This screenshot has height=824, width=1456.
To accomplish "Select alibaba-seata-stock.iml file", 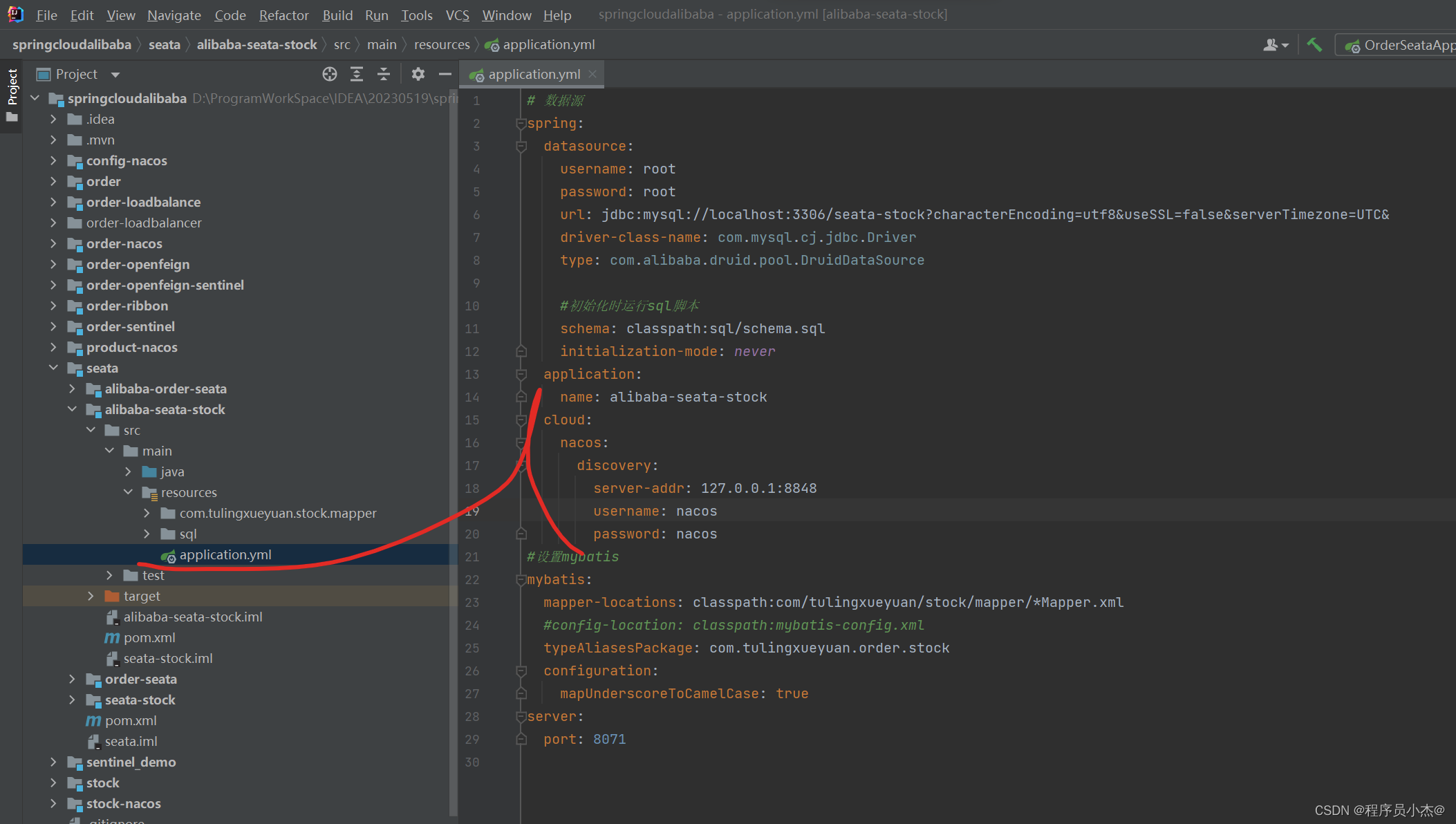I will [193, 617].
